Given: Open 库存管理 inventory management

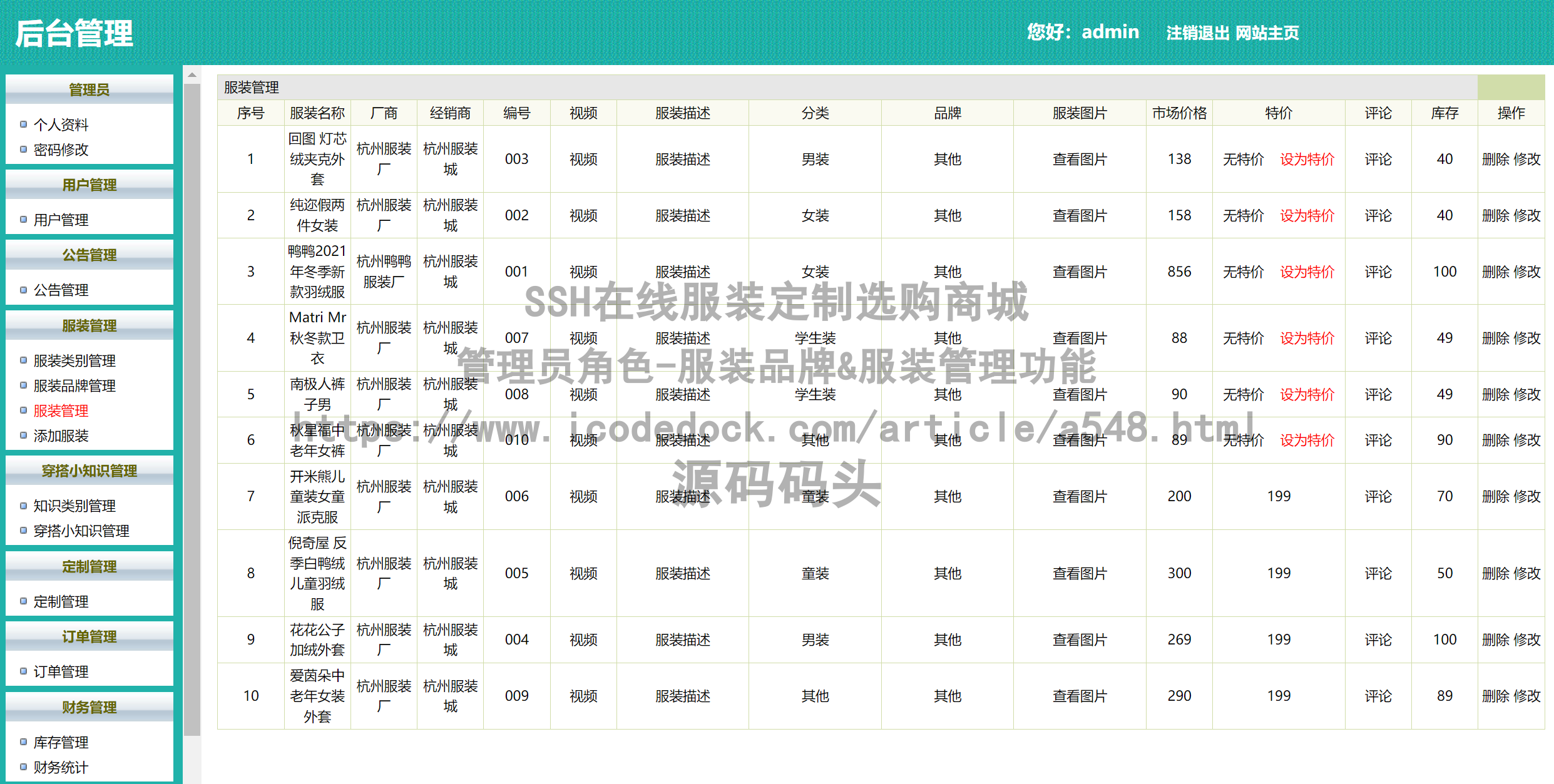Looking at the screenshot, I should point(61,742).
